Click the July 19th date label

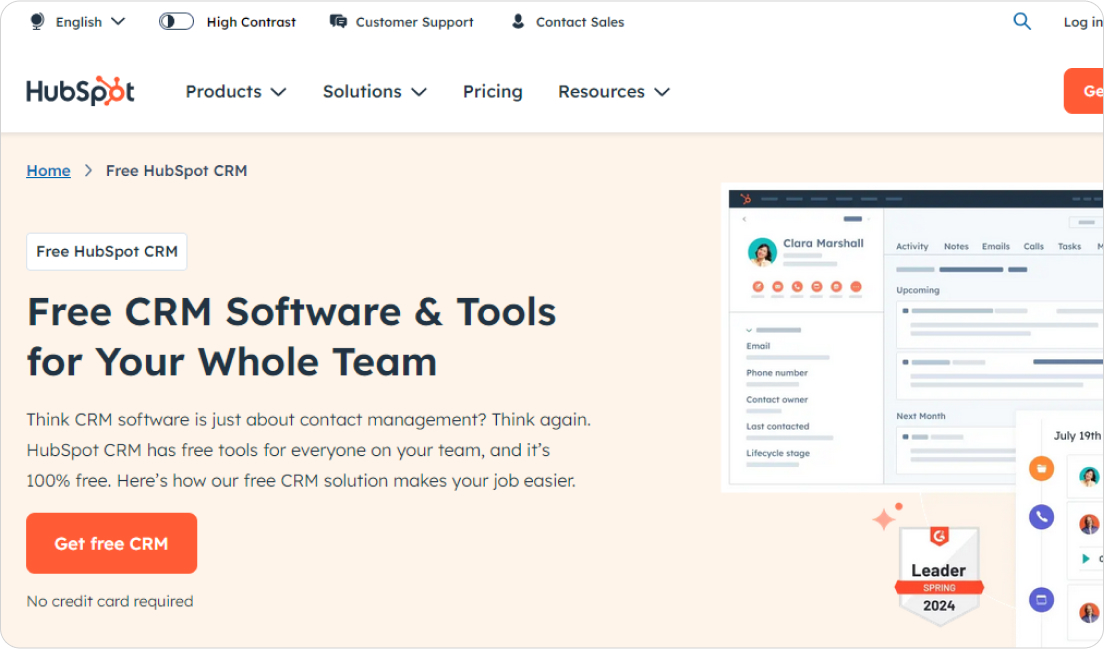click(1077, 436)
